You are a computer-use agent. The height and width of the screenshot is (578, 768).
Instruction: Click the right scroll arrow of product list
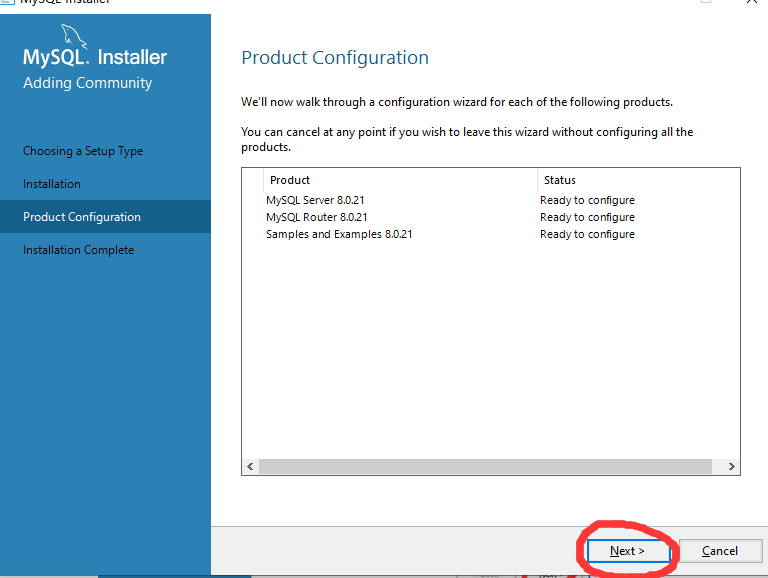click(x=731, y=466)
